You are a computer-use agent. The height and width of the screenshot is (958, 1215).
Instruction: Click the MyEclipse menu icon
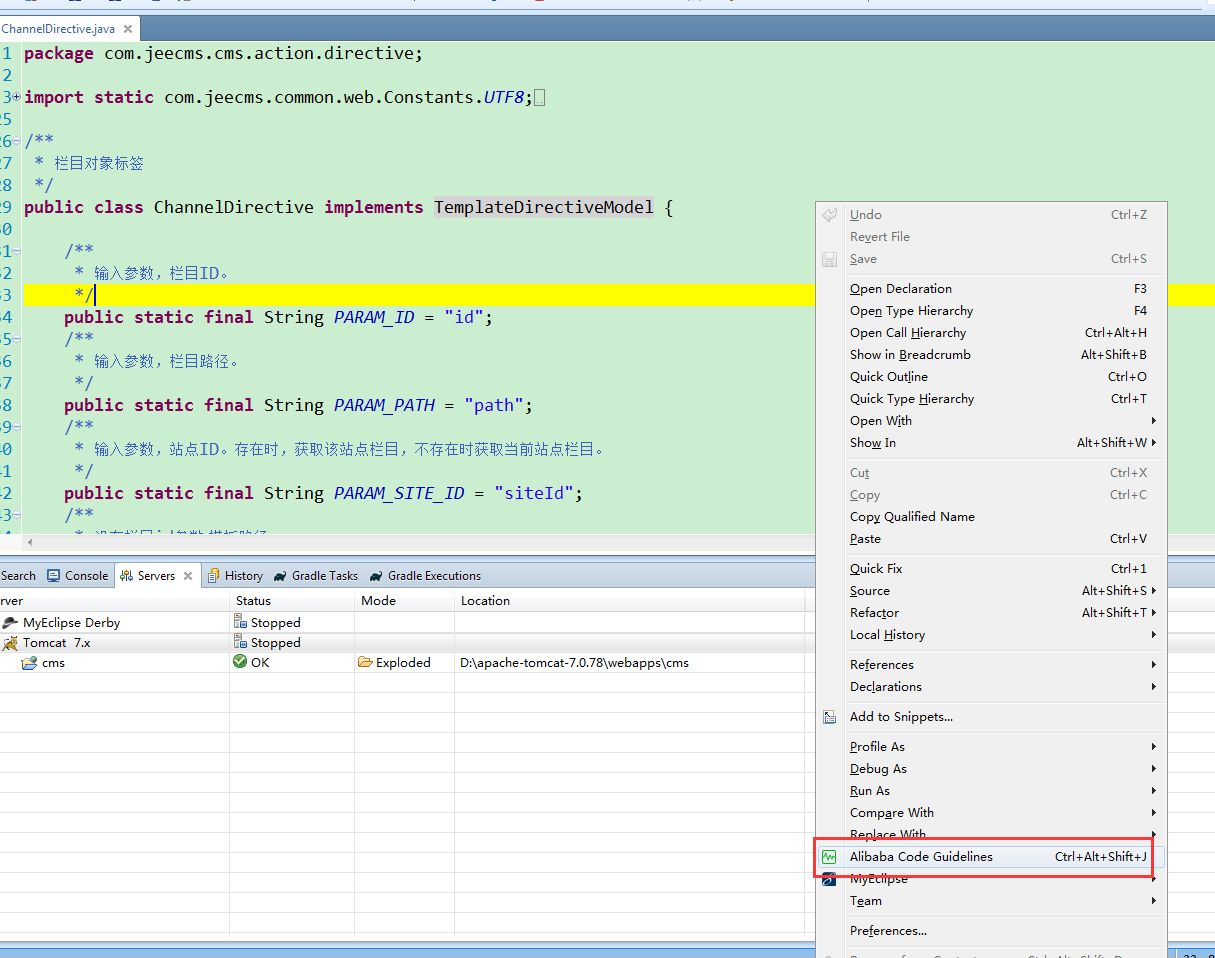(x=829, y=879)
